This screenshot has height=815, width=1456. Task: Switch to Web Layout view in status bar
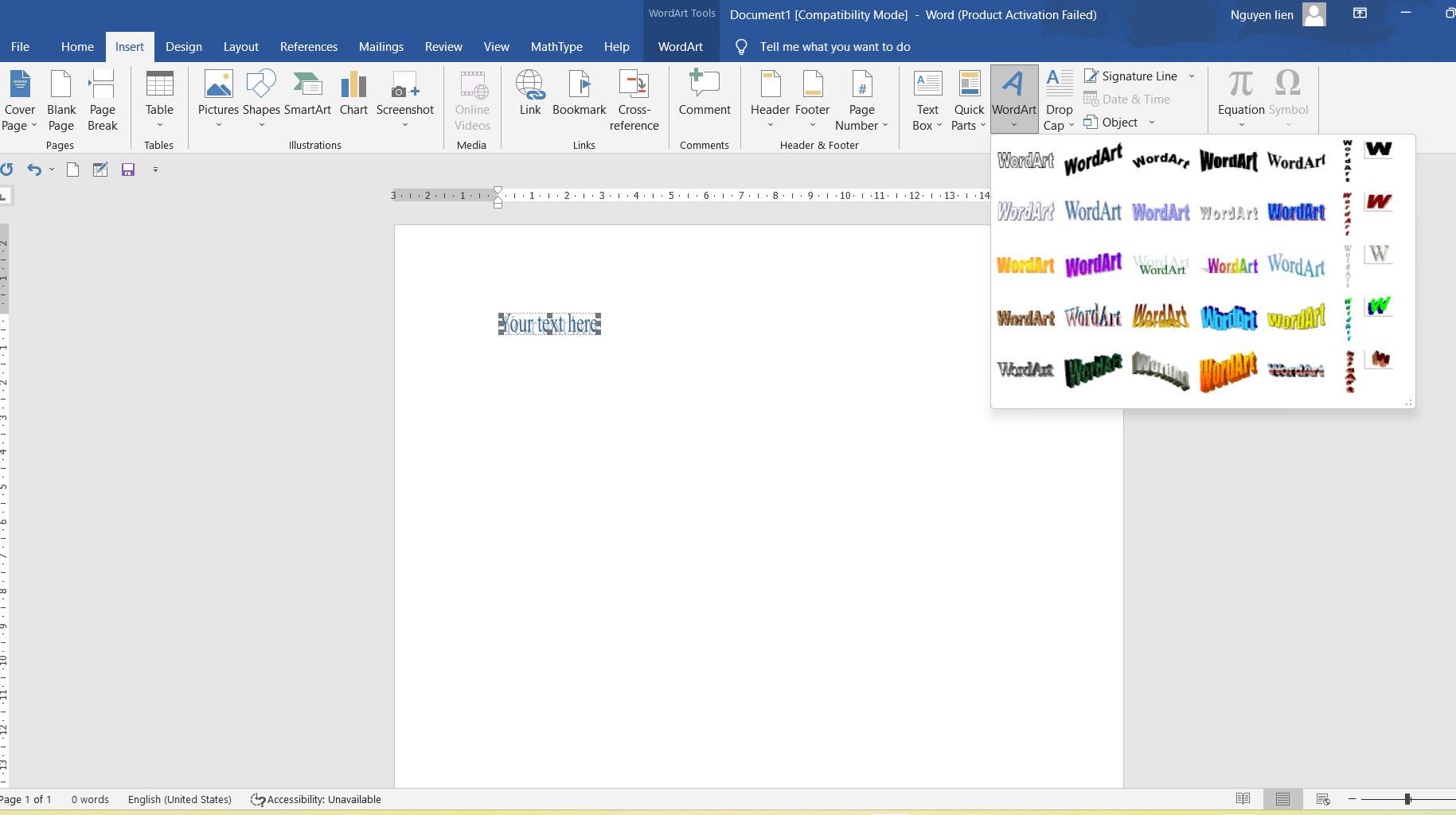click(x=1323, y=799)
